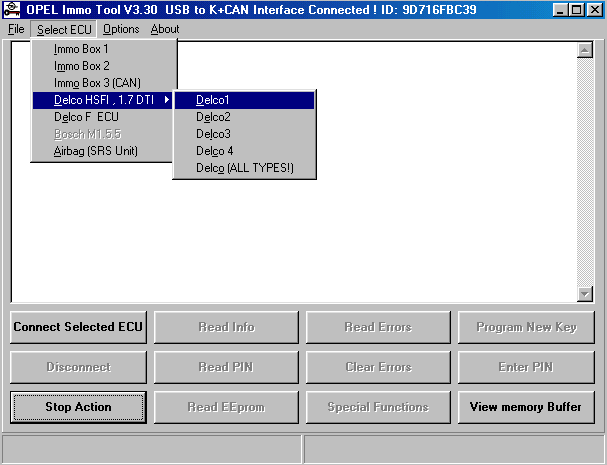Close the OPEL Immo Tool window

(x=595, y=10)
